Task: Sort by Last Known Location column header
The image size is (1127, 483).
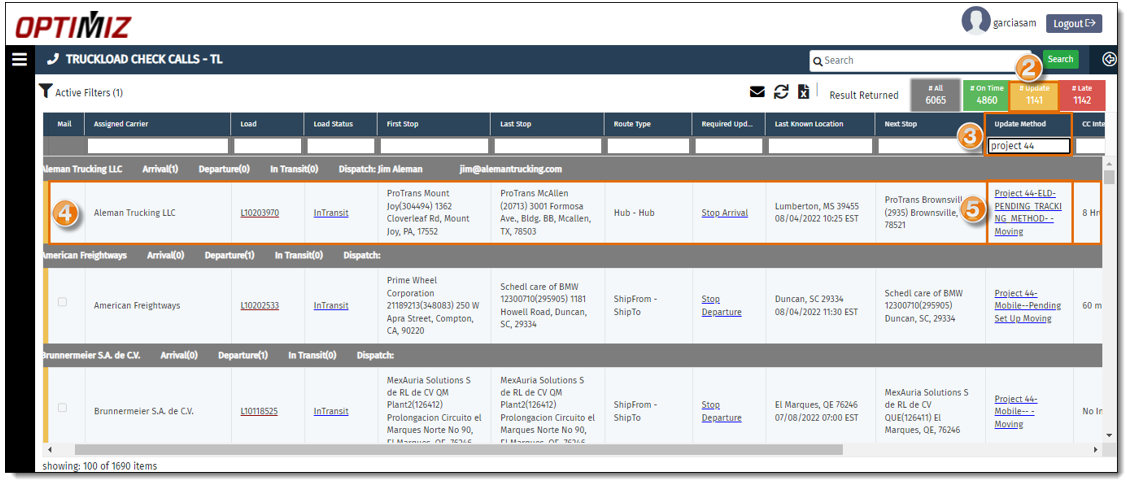Action: point(821,124)
